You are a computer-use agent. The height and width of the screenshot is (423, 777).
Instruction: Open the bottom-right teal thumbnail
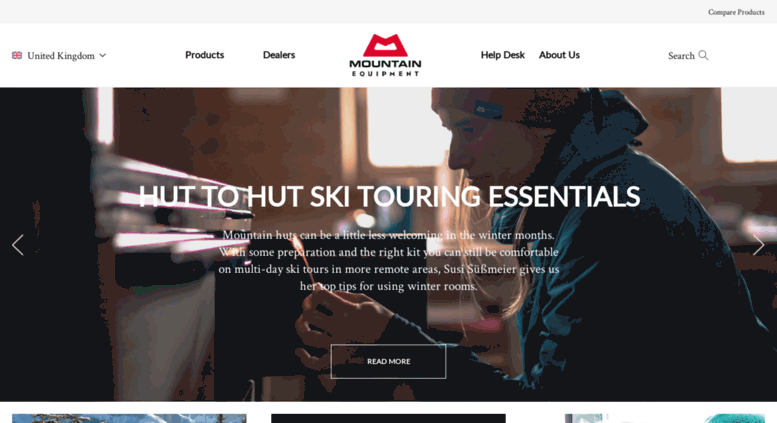(x=665, y=419)
